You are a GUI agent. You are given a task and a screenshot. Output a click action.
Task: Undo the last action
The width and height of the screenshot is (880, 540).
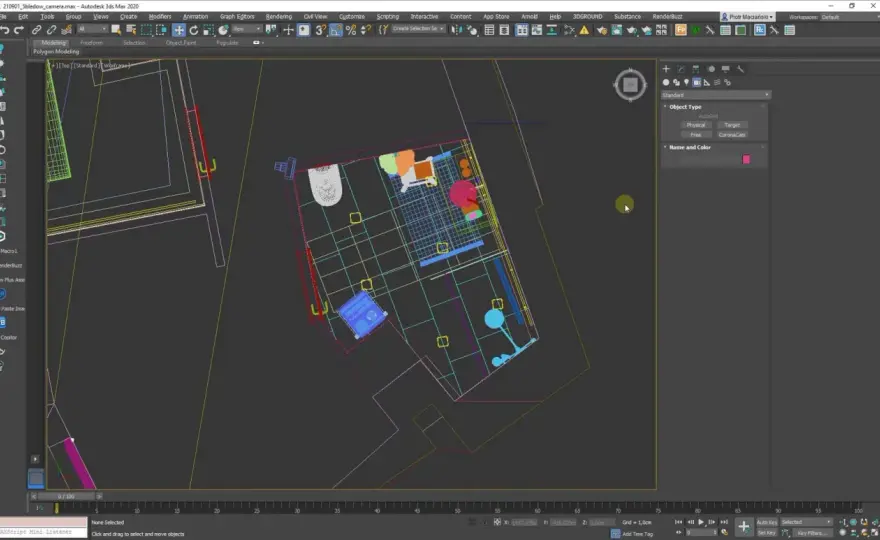click(x=5, y=30)
